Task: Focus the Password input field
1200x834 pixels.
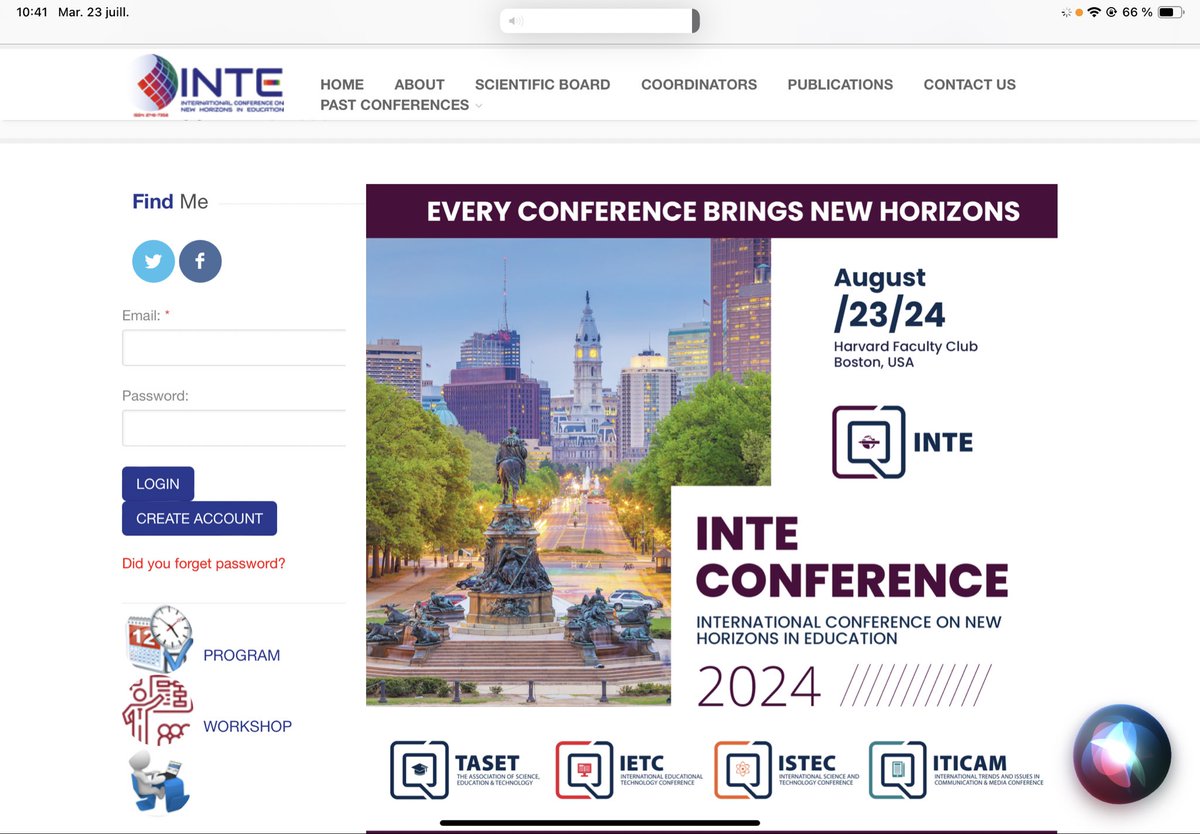Action: coord(234,428)
